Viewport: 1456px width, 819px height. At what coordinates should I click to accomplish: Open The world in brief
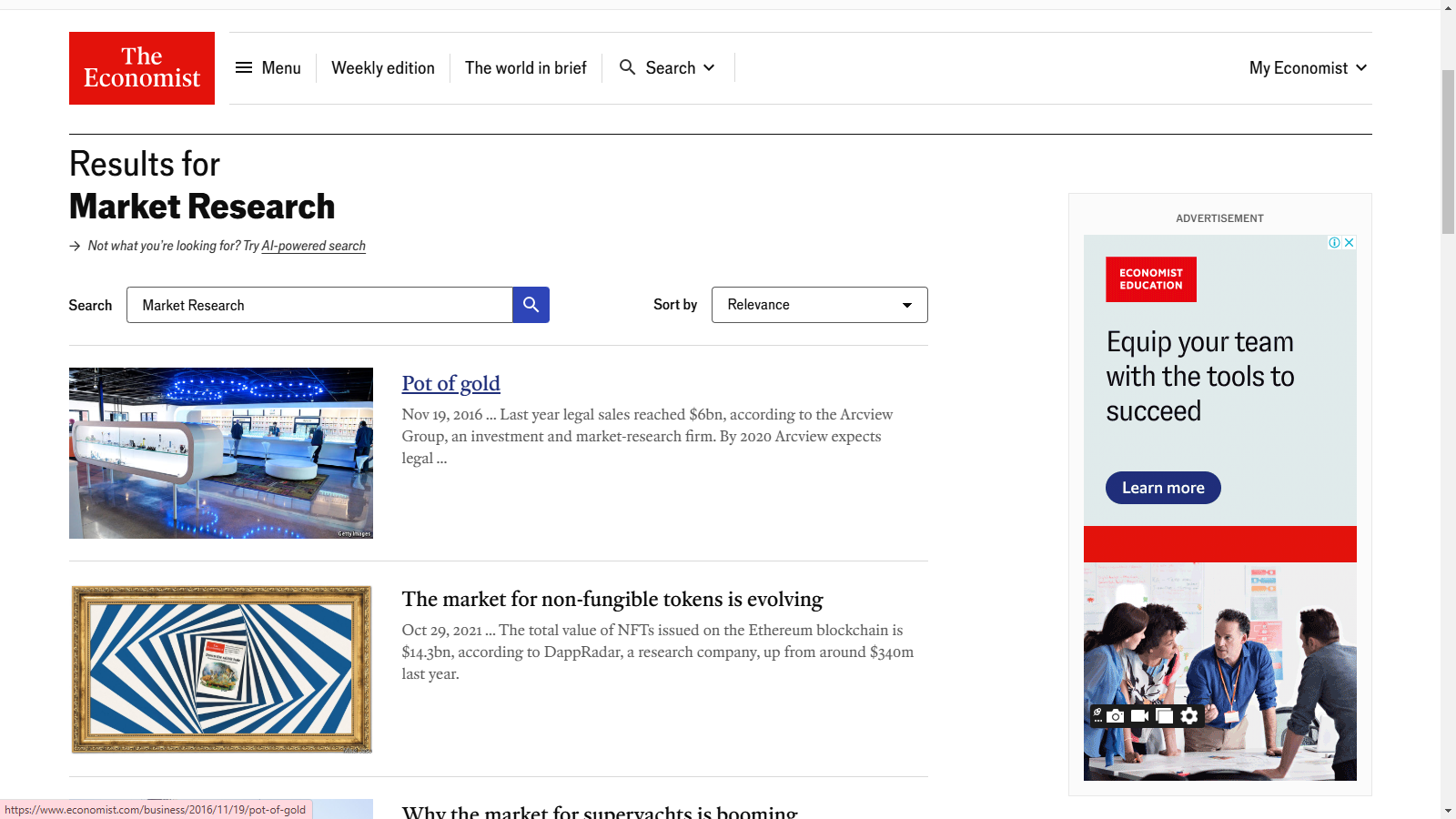(x=526, y=68)
